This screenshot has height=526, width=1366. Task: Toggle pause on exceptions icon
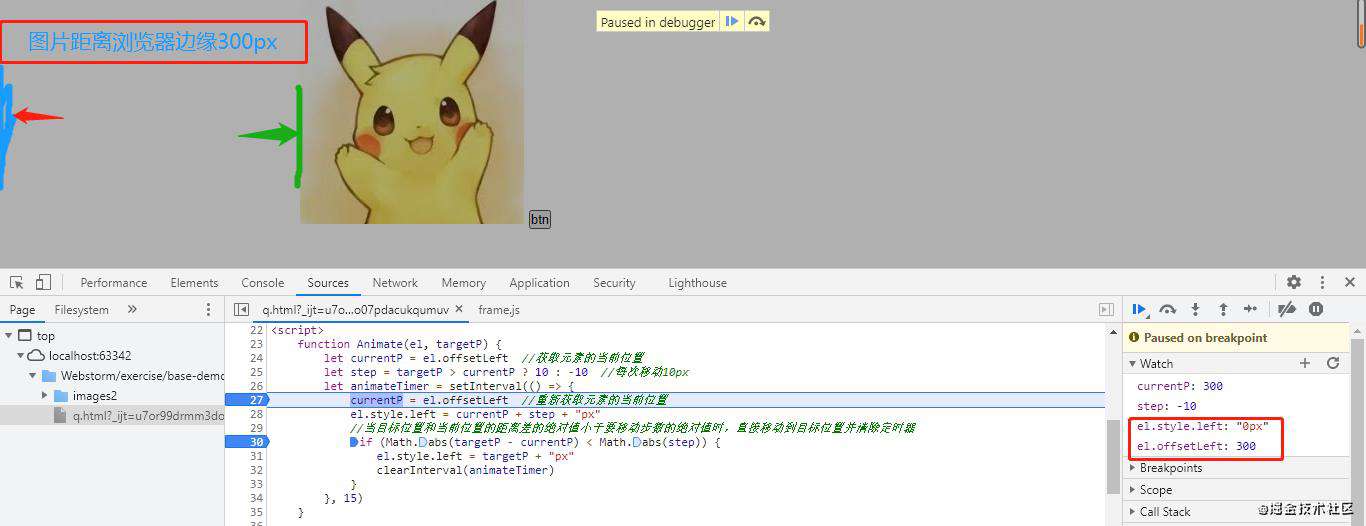(x=1316, y=309)
